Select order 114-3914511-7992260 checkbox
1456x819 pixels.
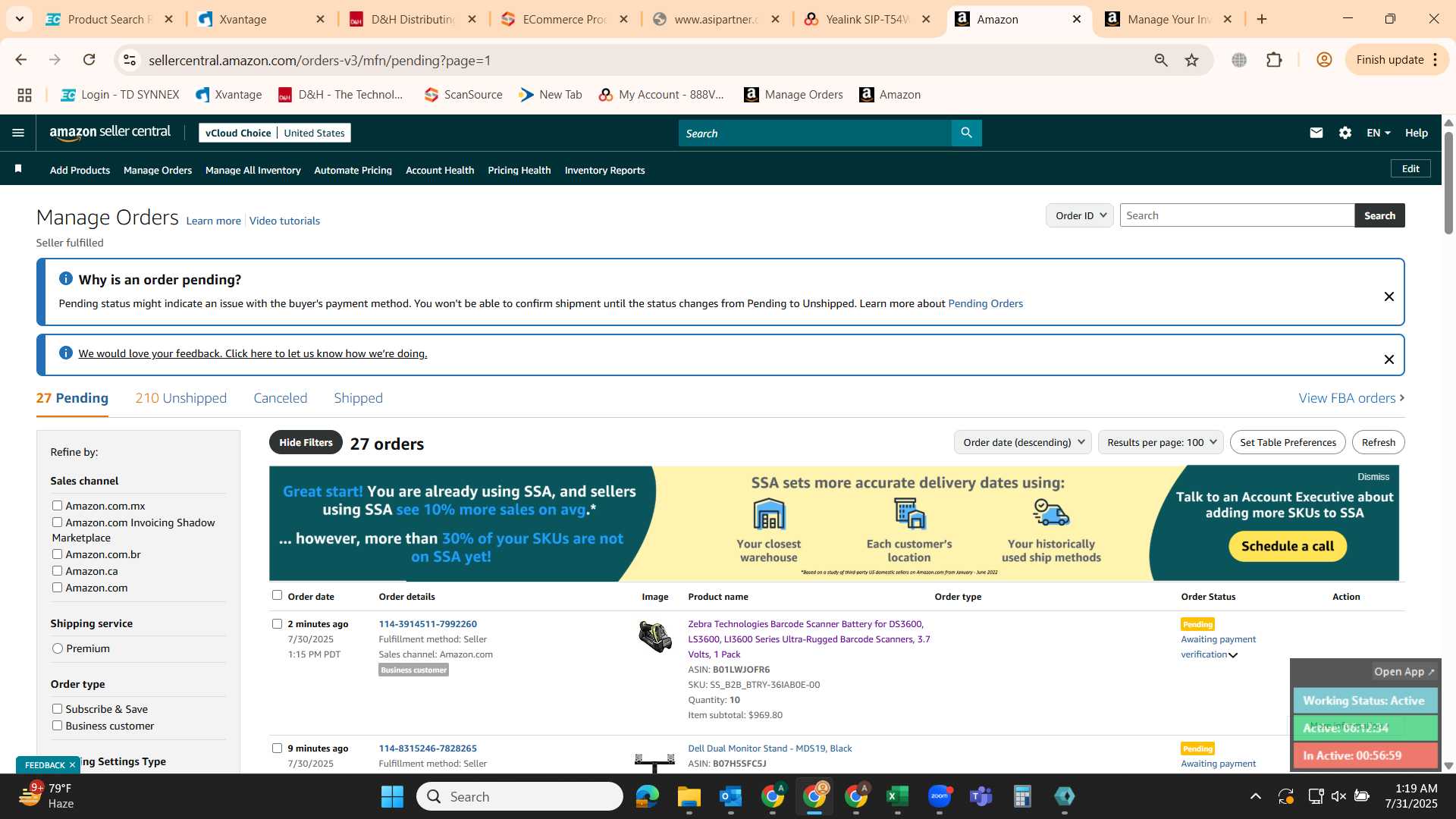277,623
